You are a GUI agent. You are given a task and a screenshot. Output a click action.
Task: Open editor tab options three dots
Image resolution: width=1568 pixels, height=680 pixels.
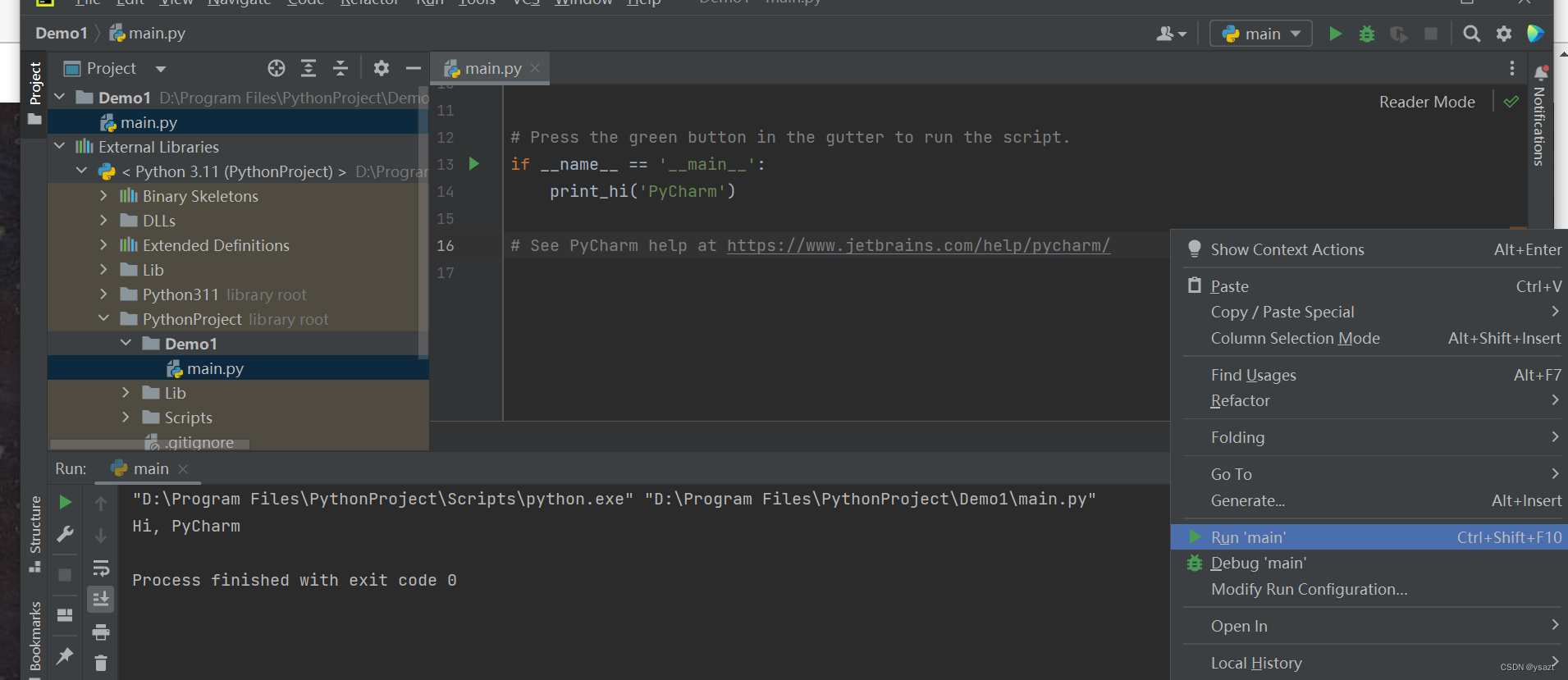pyautogui.click(x=1512, y=68)
